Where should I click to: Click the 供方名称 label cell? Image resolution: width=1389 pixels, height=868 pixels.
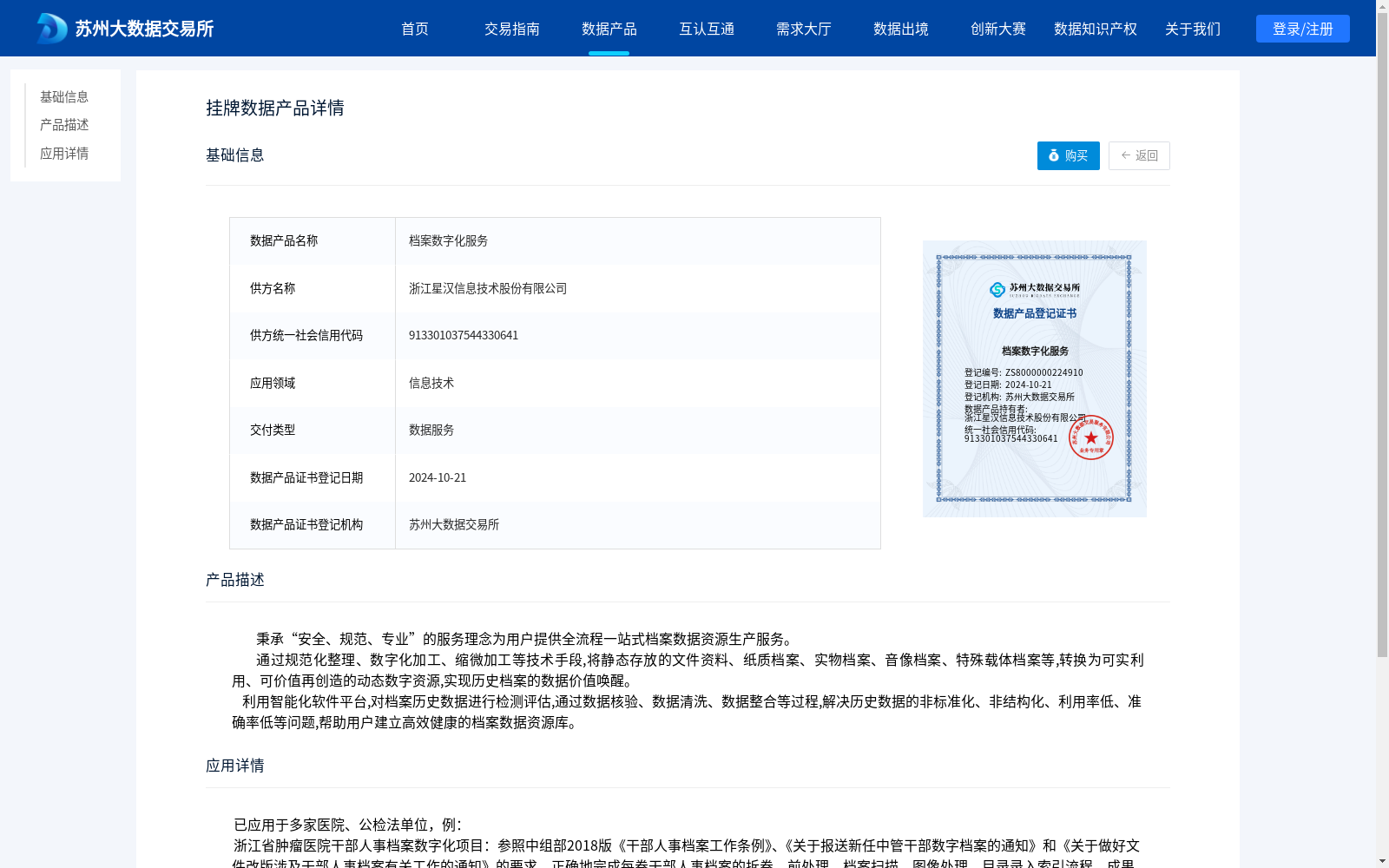coord(313,288)
